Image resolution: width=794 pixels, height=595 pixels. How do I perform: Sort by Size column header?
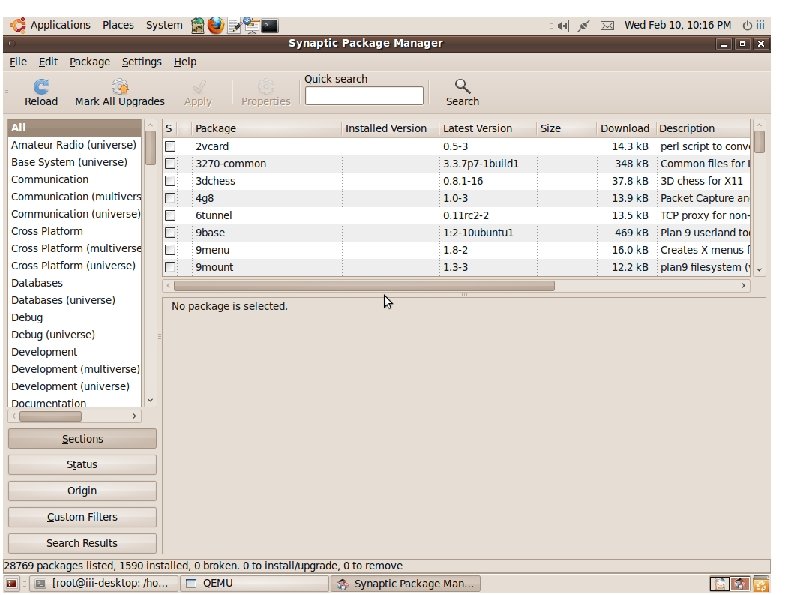[567, 129]
